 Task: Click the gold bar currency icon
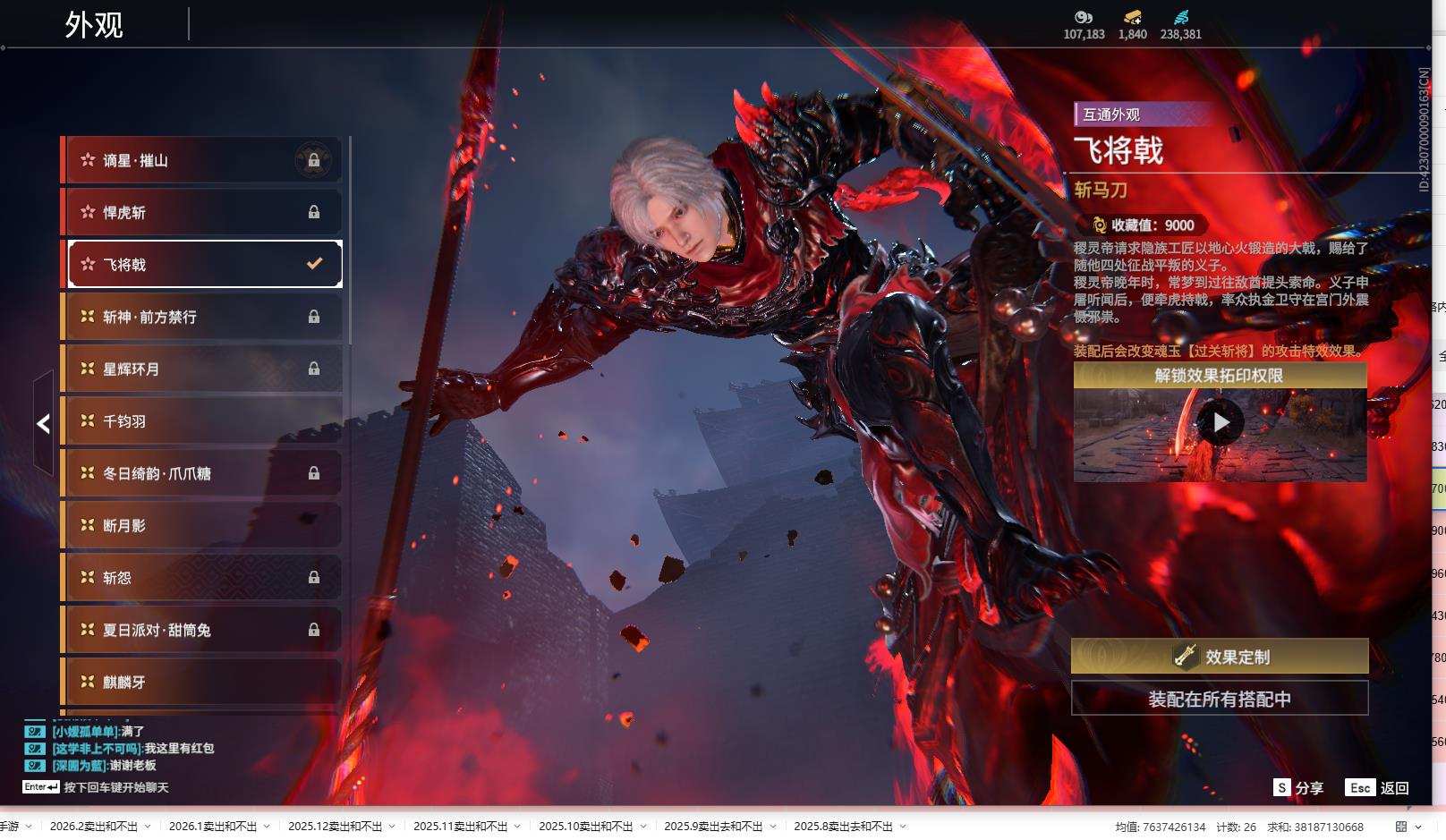click(x=1132, y=17)
